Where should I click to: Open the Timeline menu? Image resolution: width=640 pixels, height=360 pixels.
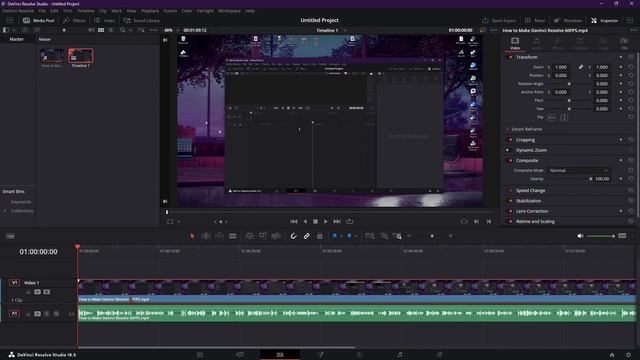click(86, 11)
